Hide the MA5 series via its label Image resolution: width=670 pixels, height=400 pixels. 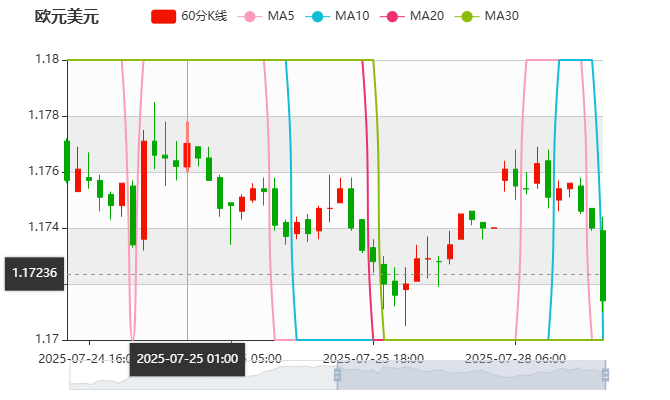tap(281, 16)
